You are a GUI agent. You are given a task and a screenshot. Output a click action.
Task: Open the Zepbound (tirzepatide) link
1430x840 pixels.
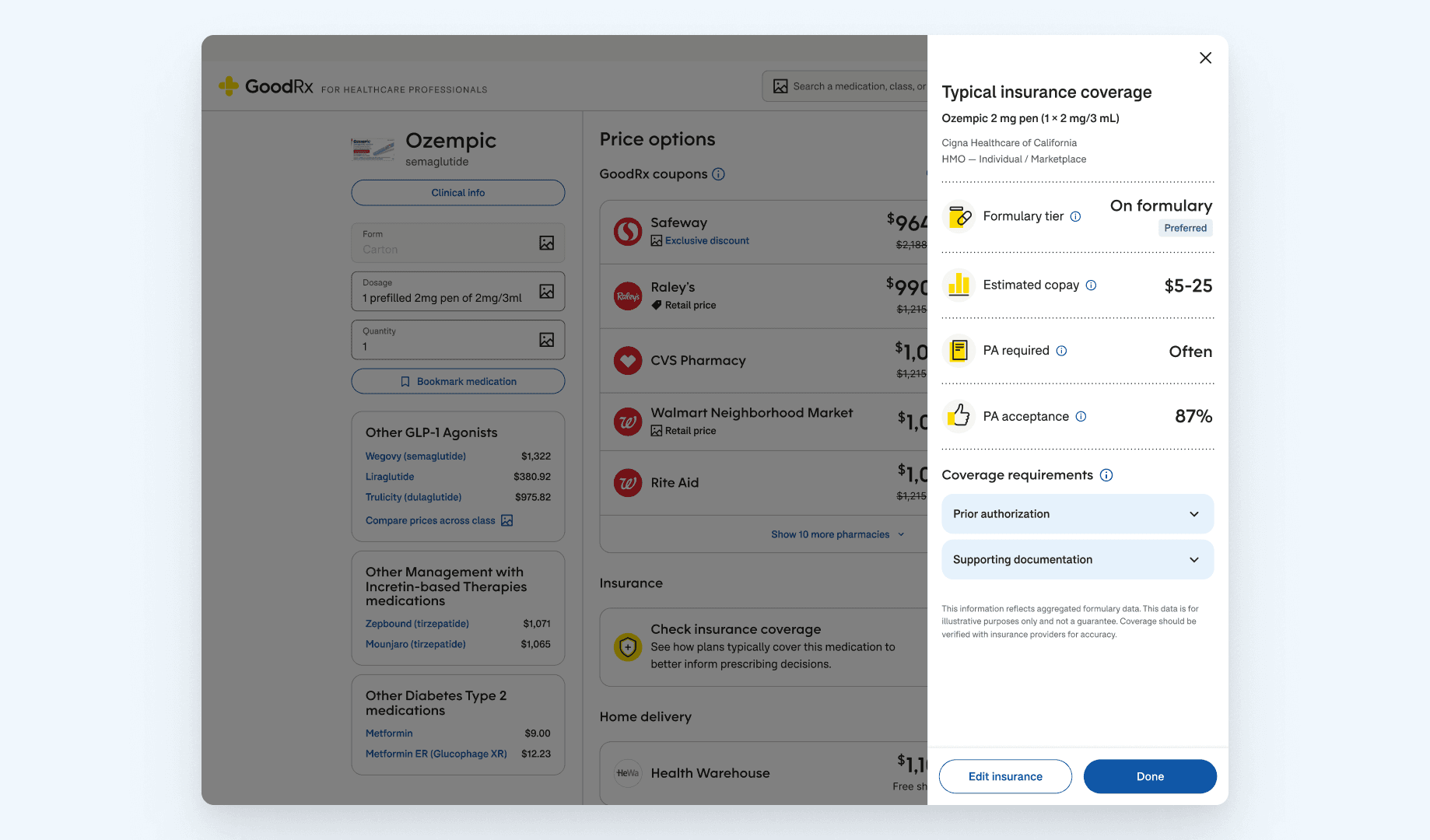417,624
